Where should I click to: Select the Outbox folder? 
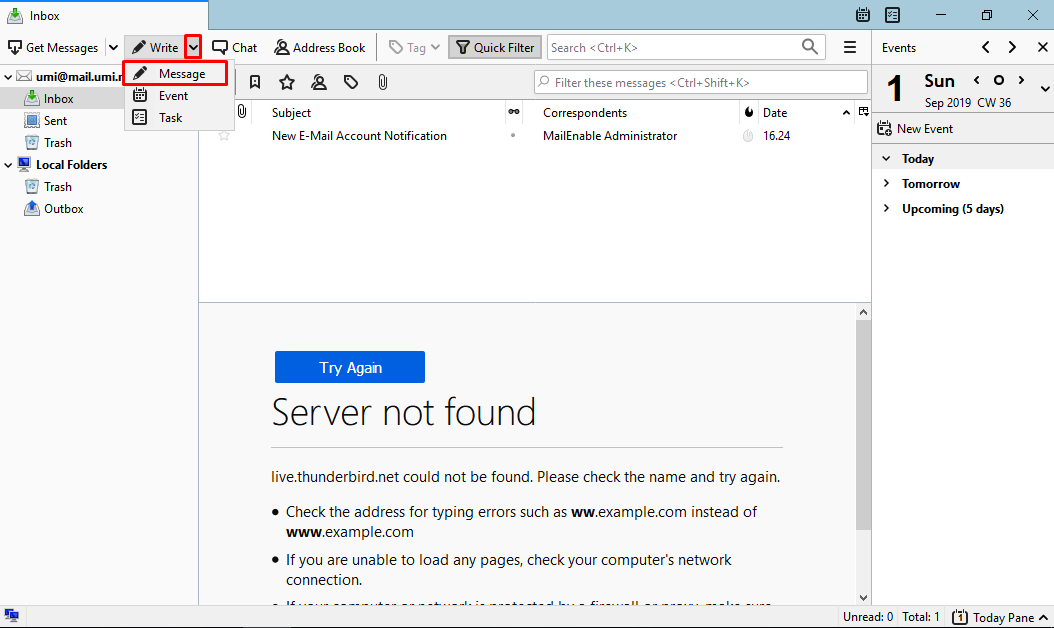(63, 209)
